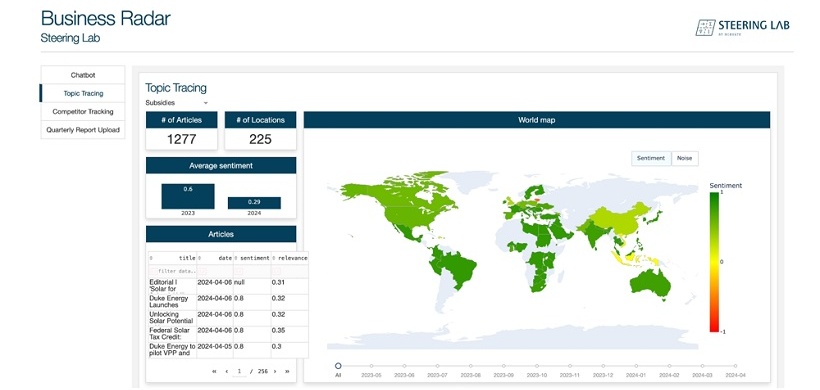Jump to first page of articles

(x=214, y=371)
